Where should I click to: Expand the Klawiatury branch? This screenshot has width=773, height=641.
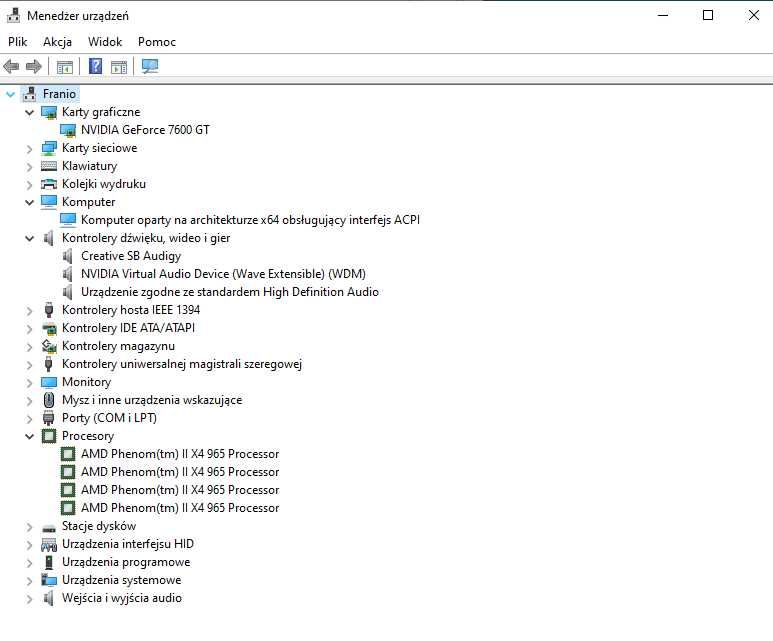point(30,167)
